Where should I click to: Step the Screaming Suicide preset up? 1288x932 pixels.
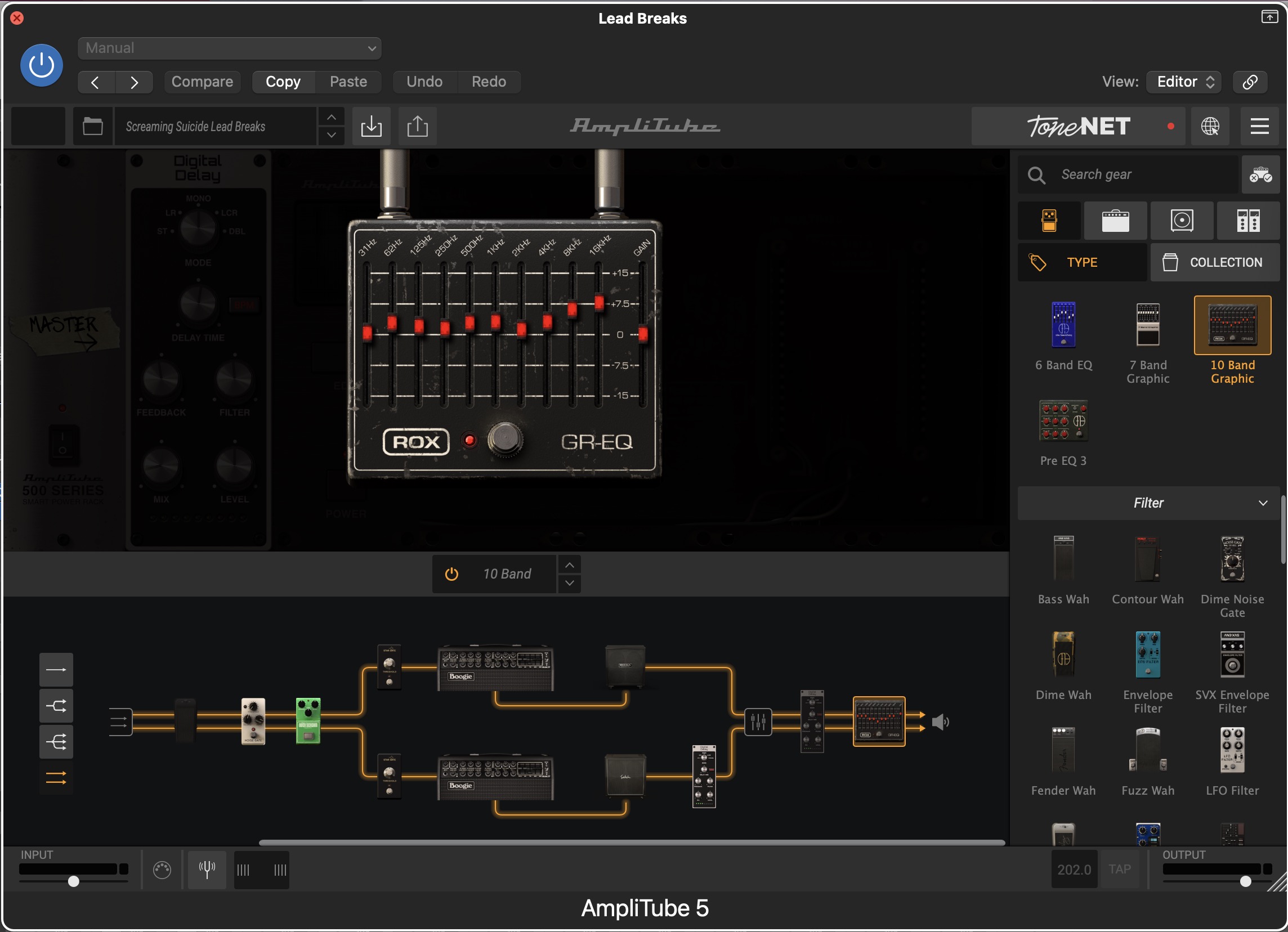(x=331, y=118)
